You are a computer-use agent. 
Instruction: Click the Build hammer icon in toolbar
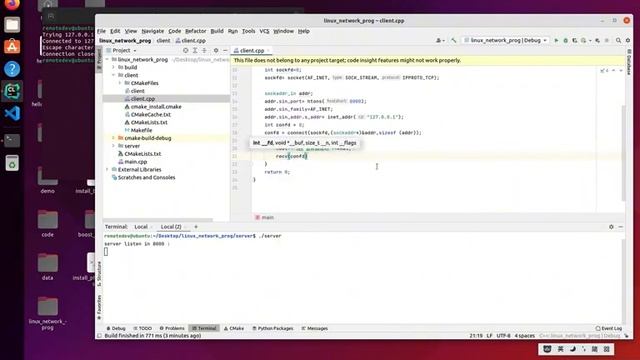[453, 40]
